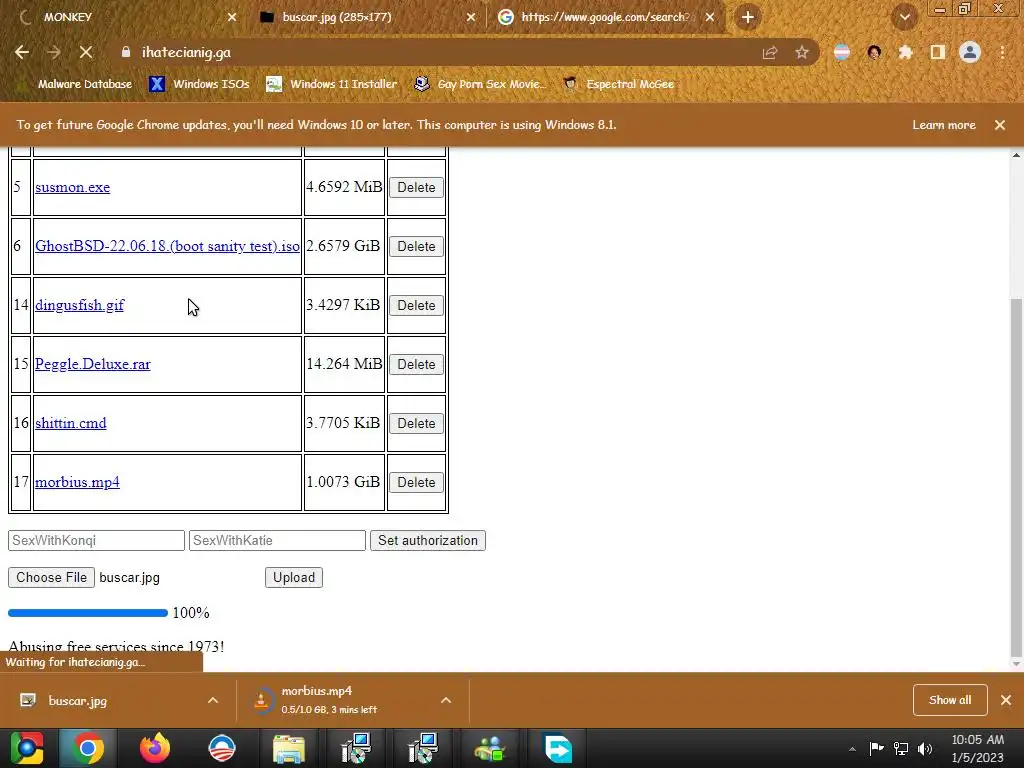Open the susmon.exe file link

coord(72,187)
